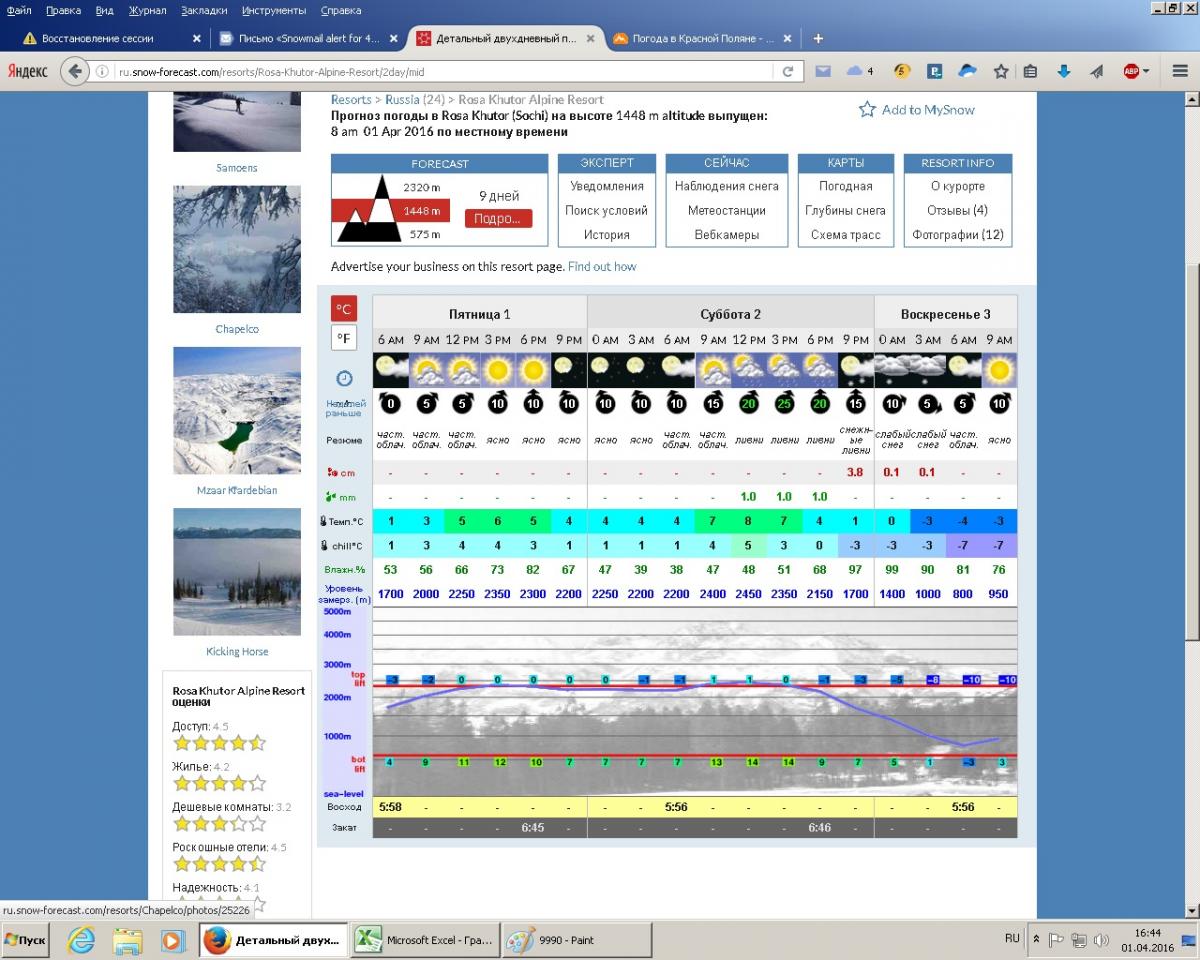The width and height of the screenshot is (1200, 960).
Task: Open Windows Explorer folder in taskbar
Action: (x=127, y=940)
